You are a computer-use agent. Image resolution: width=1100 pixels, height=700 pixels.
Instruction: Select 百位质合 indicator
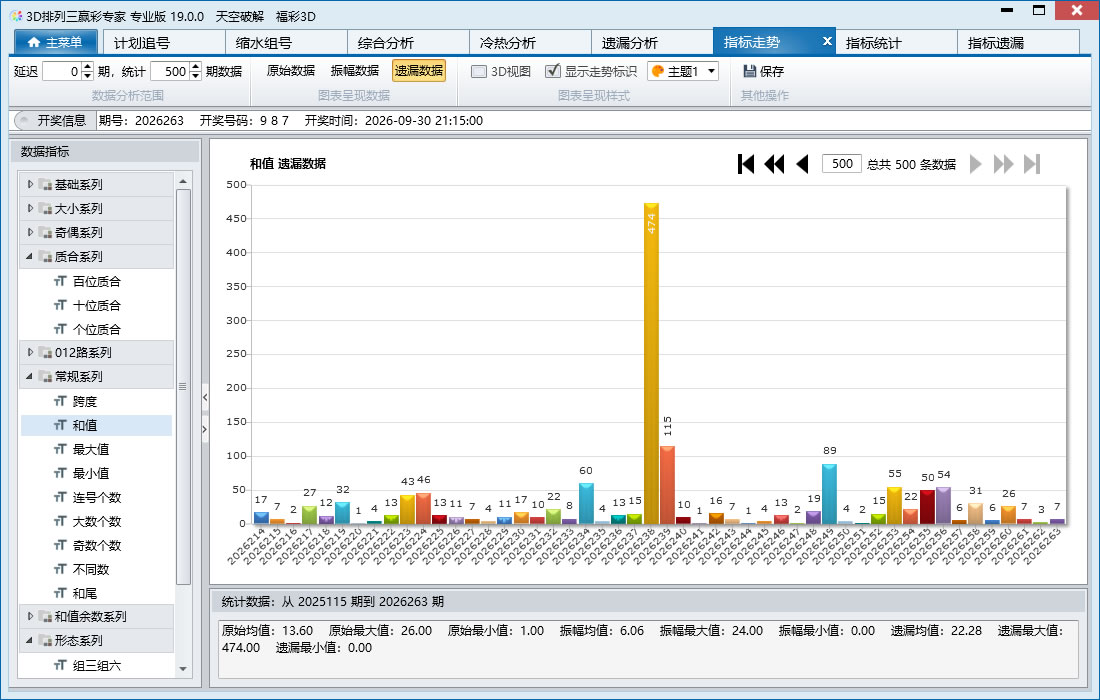(x=97, y=281)
